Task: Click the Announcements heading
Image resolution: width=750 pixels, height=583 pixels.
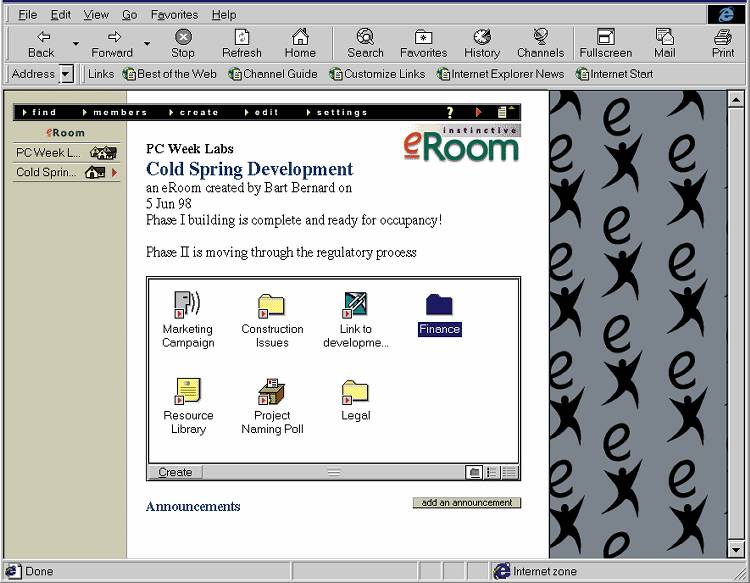Action: [193, 506]
